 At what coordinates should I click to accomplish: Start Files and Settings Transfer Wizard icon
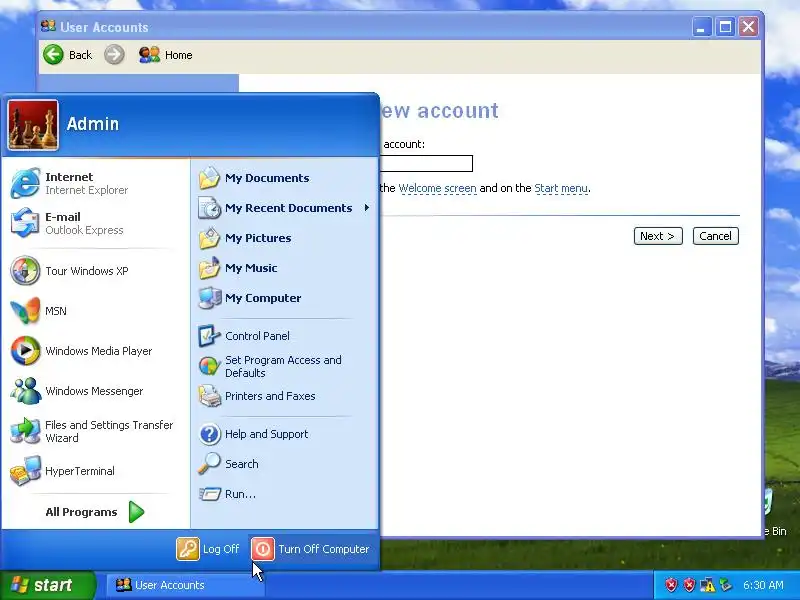click(x=26, y=431)
